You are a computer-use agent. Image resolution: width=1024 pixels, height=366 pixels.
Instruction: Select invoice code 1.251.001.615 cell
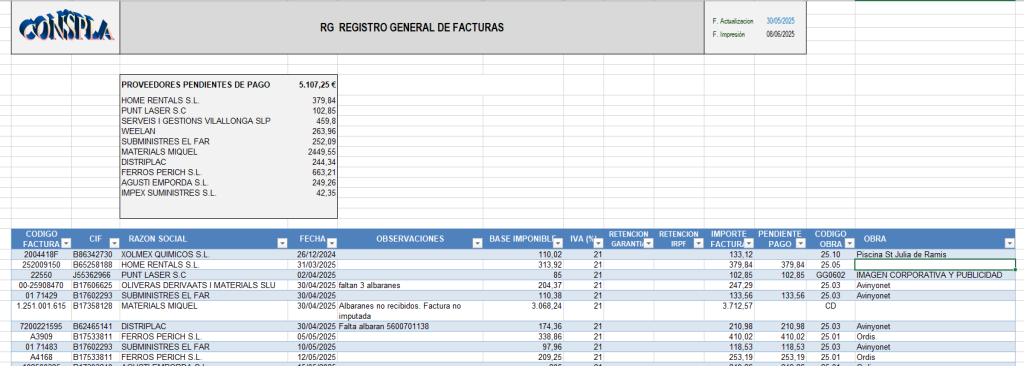click(x=41, y=310)
